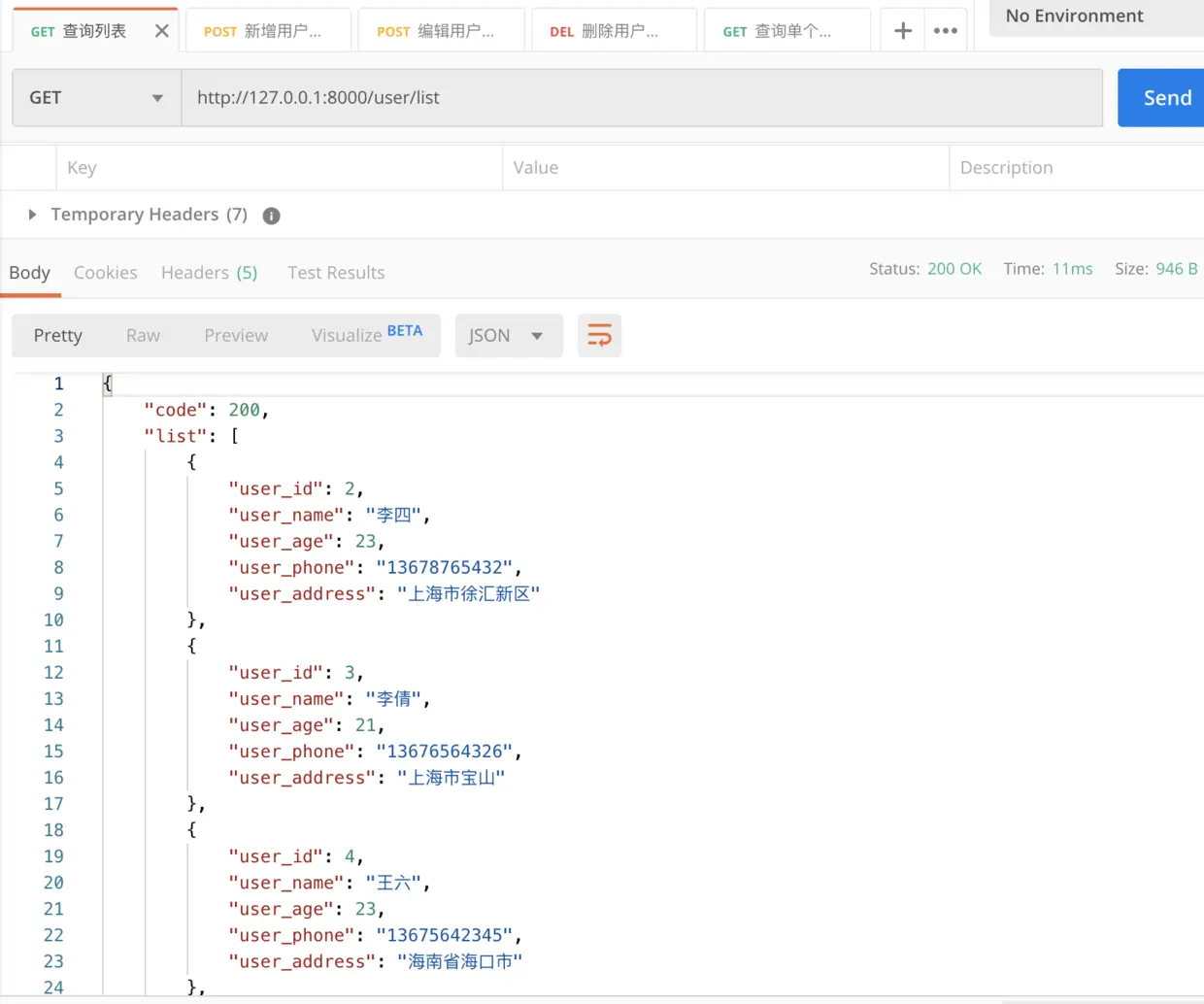
Task: Click the address "海南省海口市" value
Action: (459, 961)
